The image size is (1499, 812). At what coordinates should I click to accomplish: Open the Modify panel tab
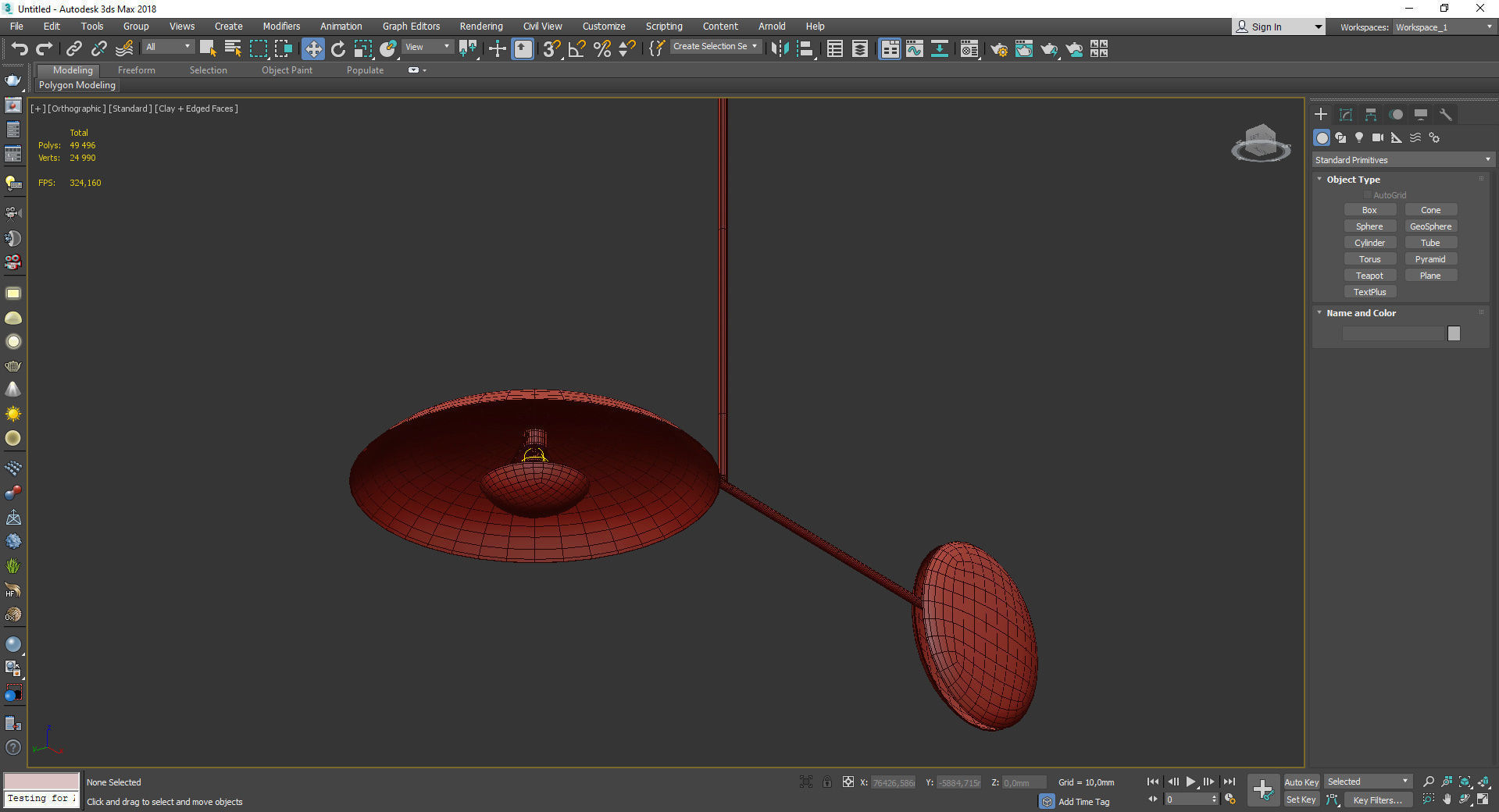tap(1346, 115)
